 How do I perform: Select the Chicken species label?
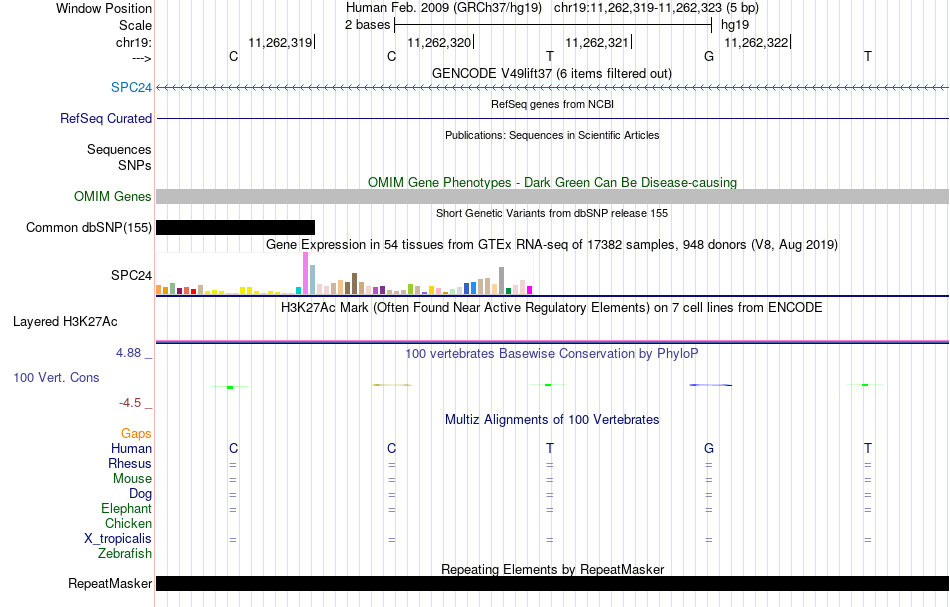(128, 523)
